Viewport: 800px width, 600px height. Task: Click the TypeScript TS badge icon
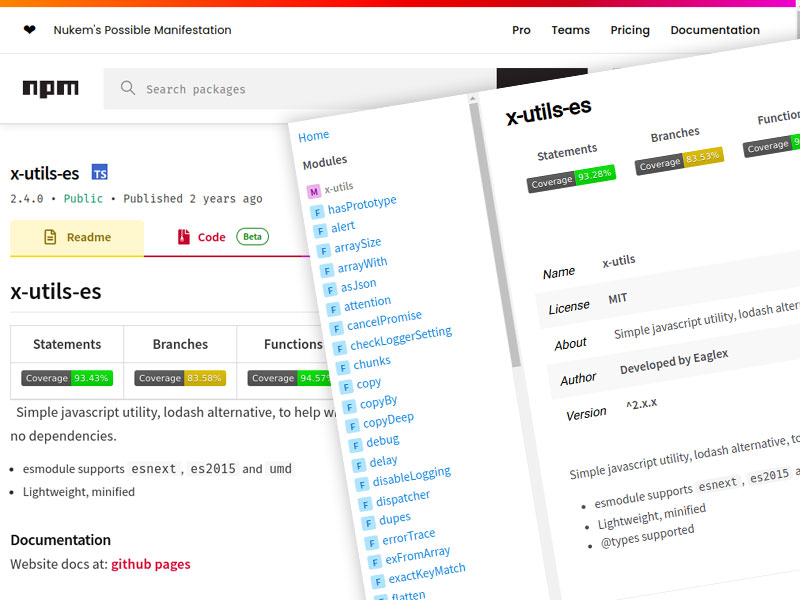(x=99, y=172)
